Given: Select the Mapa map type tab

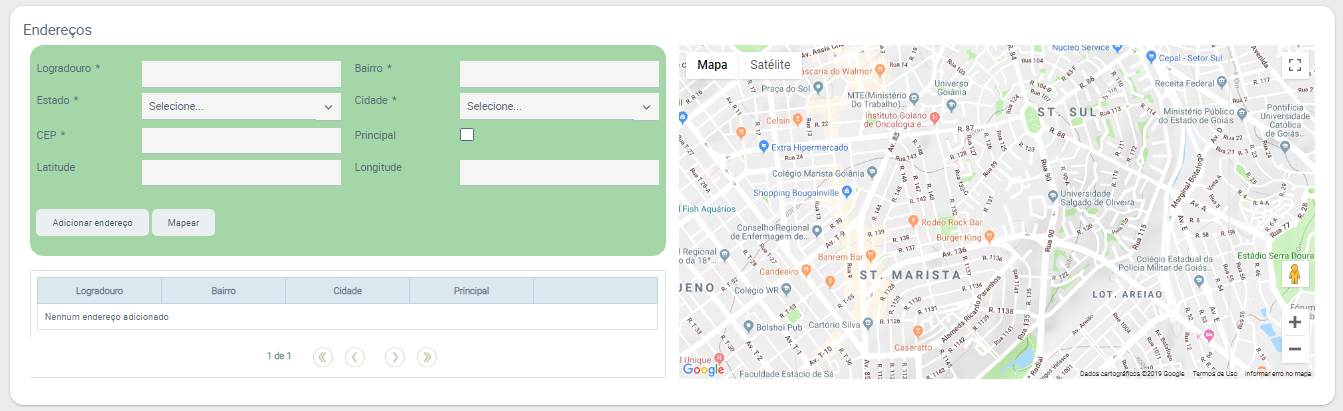Looking at the screenshot, I should tap(712, 65).
